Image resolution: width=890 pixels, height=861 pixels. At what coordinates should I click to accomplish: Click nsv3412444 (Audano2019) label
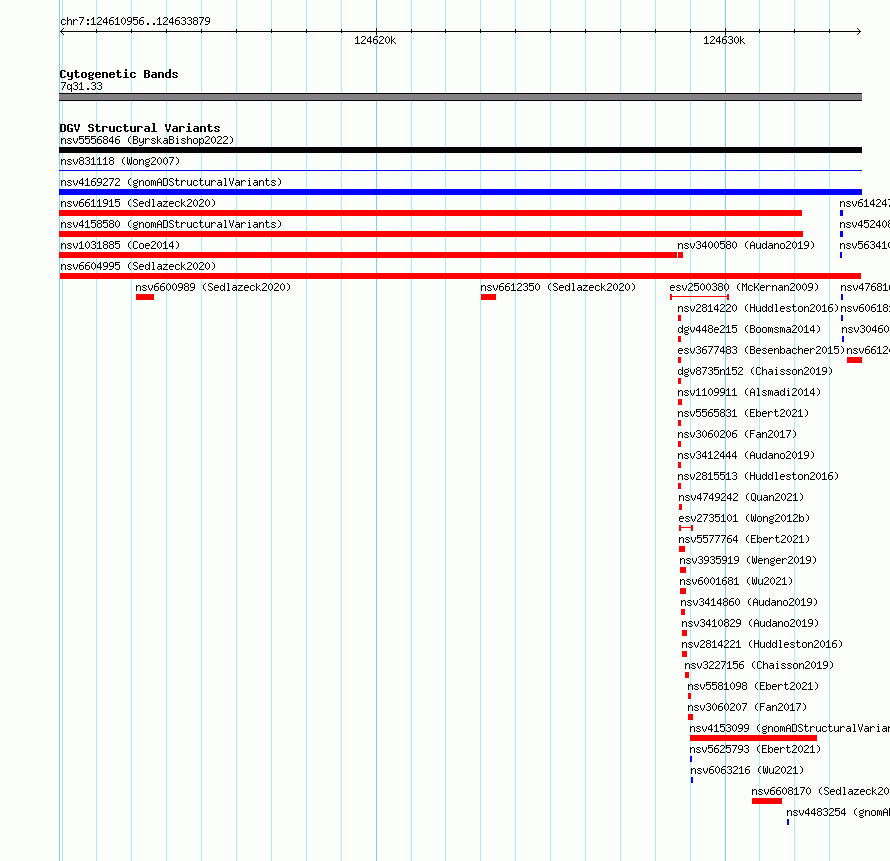746,455
